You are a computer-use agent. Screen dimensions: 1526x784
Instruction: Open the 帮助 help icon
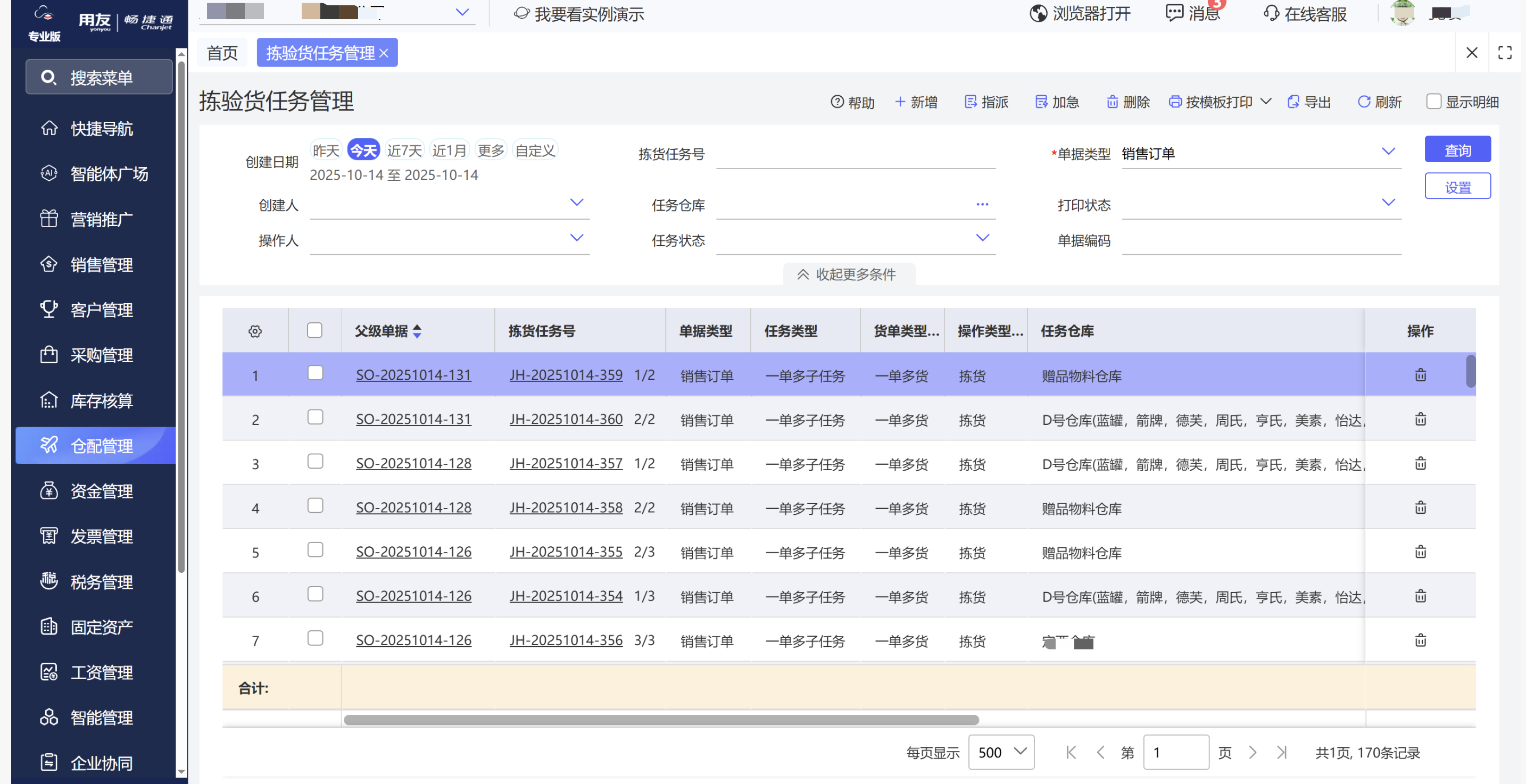click(x=836, y=102)
